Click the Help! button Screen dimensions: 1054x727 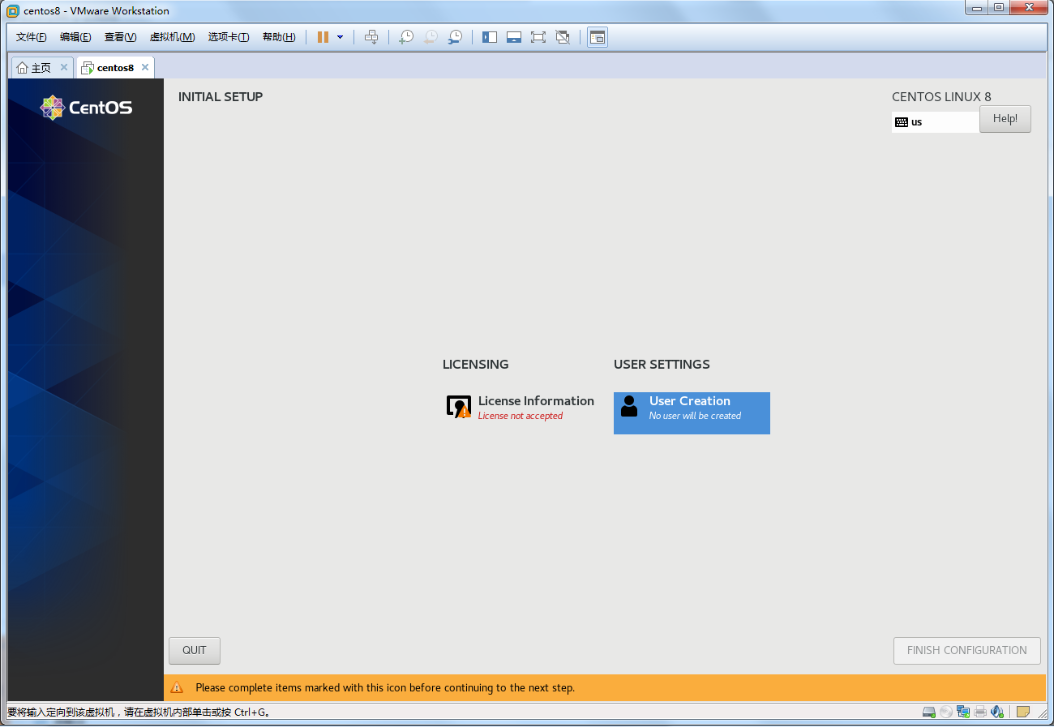[x=1004, y=119]
